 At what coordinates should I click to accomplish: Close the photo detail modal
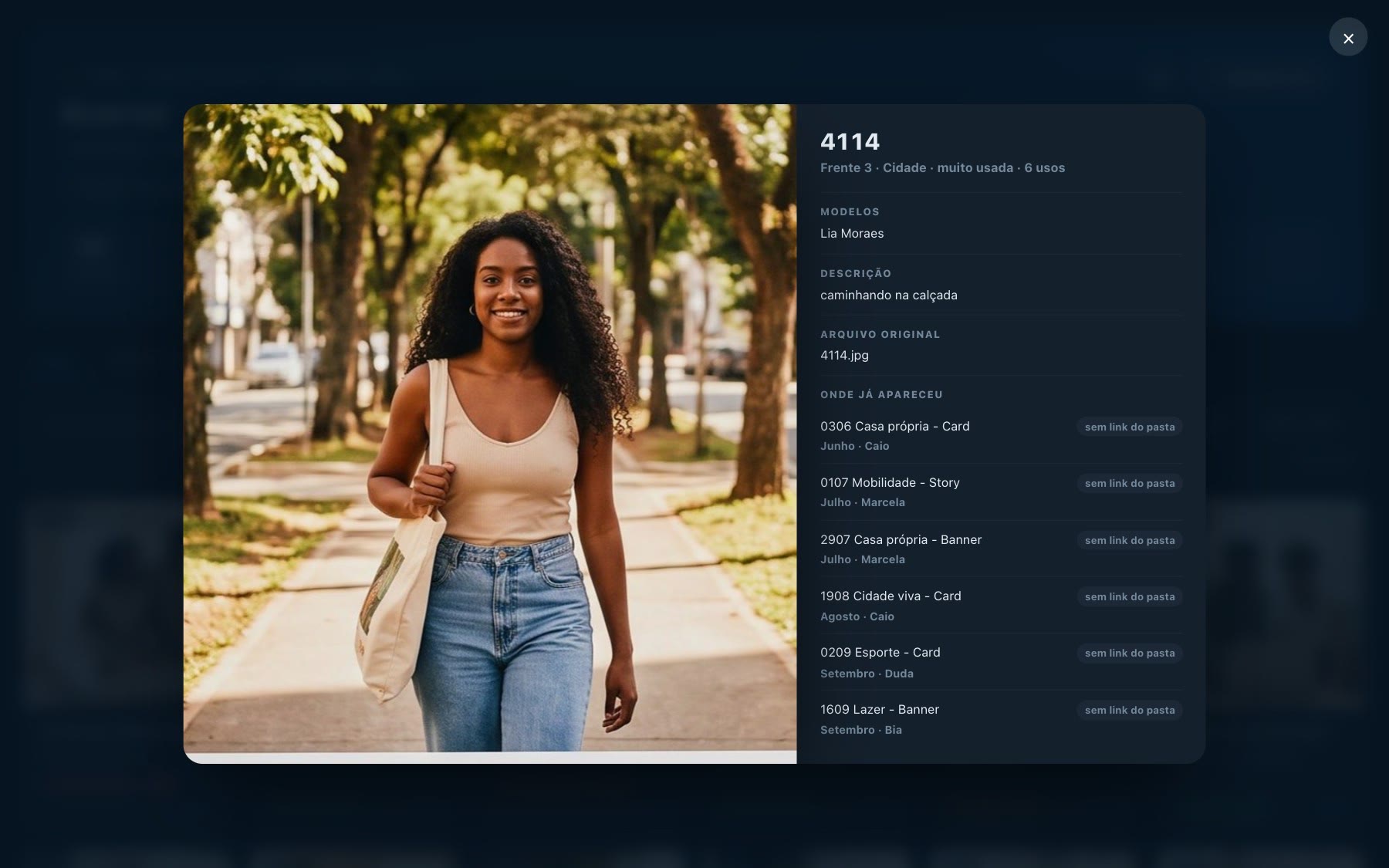pos(1347,38)
